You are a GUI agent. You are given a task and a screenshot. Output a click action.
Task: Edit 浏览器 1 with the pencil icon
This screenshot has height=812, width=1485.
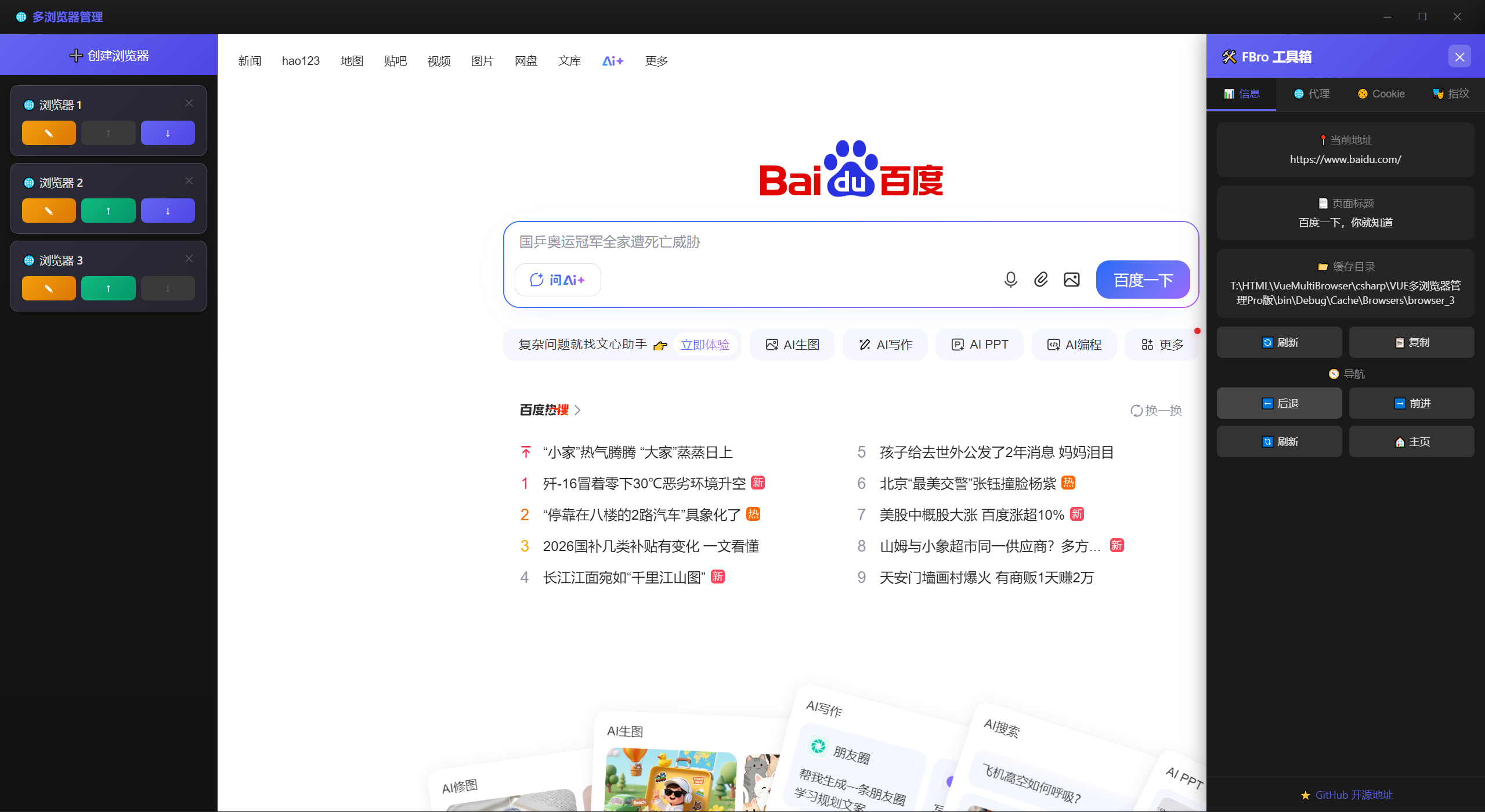pyautogui.click(x=49, y=132)
